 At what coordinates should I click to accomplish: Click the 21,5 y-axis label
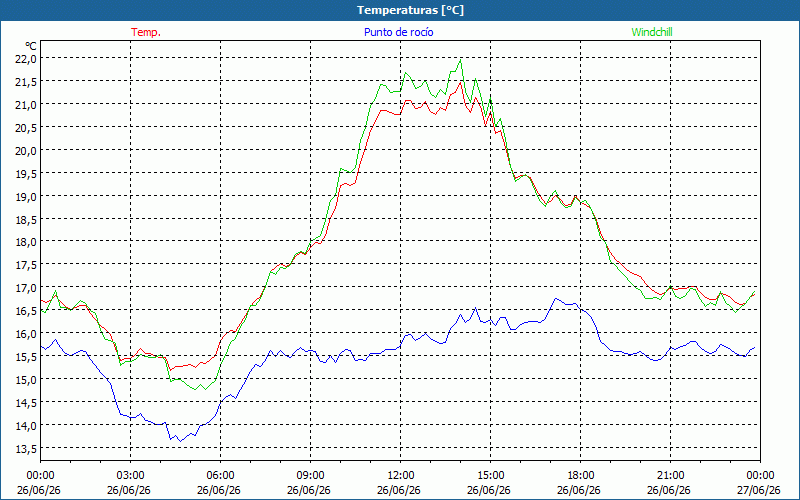point(26,82)
